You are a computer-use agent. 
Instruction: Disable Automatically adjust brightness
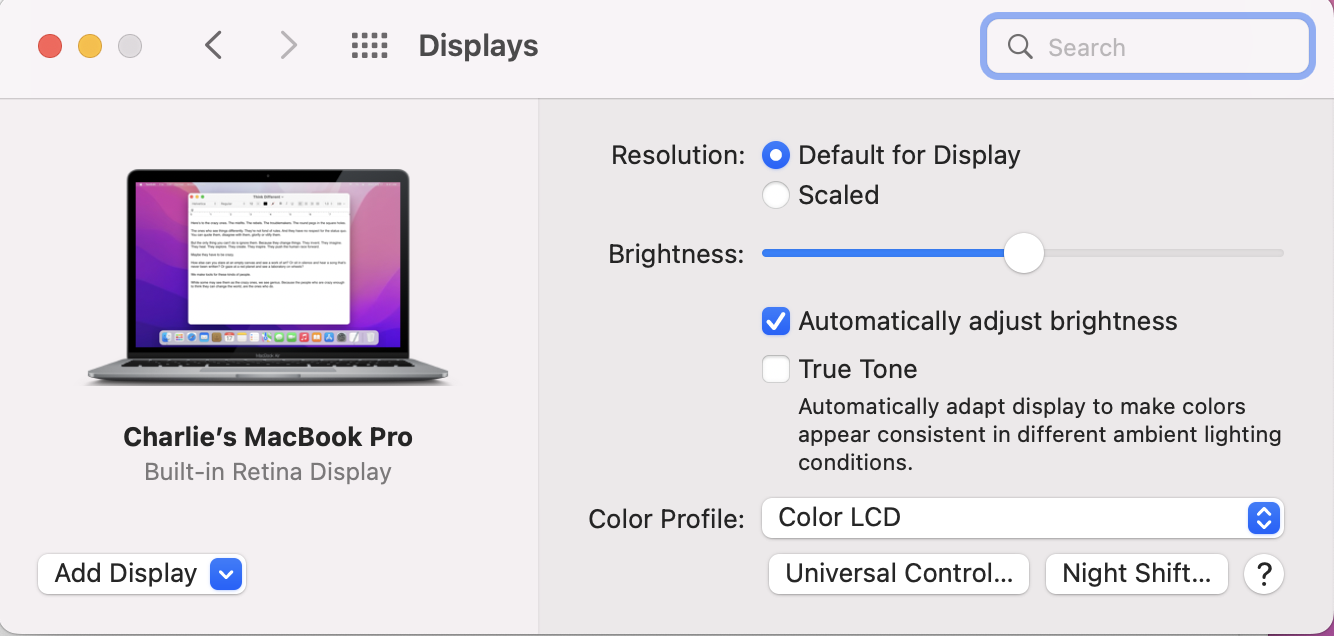[776, 321]
